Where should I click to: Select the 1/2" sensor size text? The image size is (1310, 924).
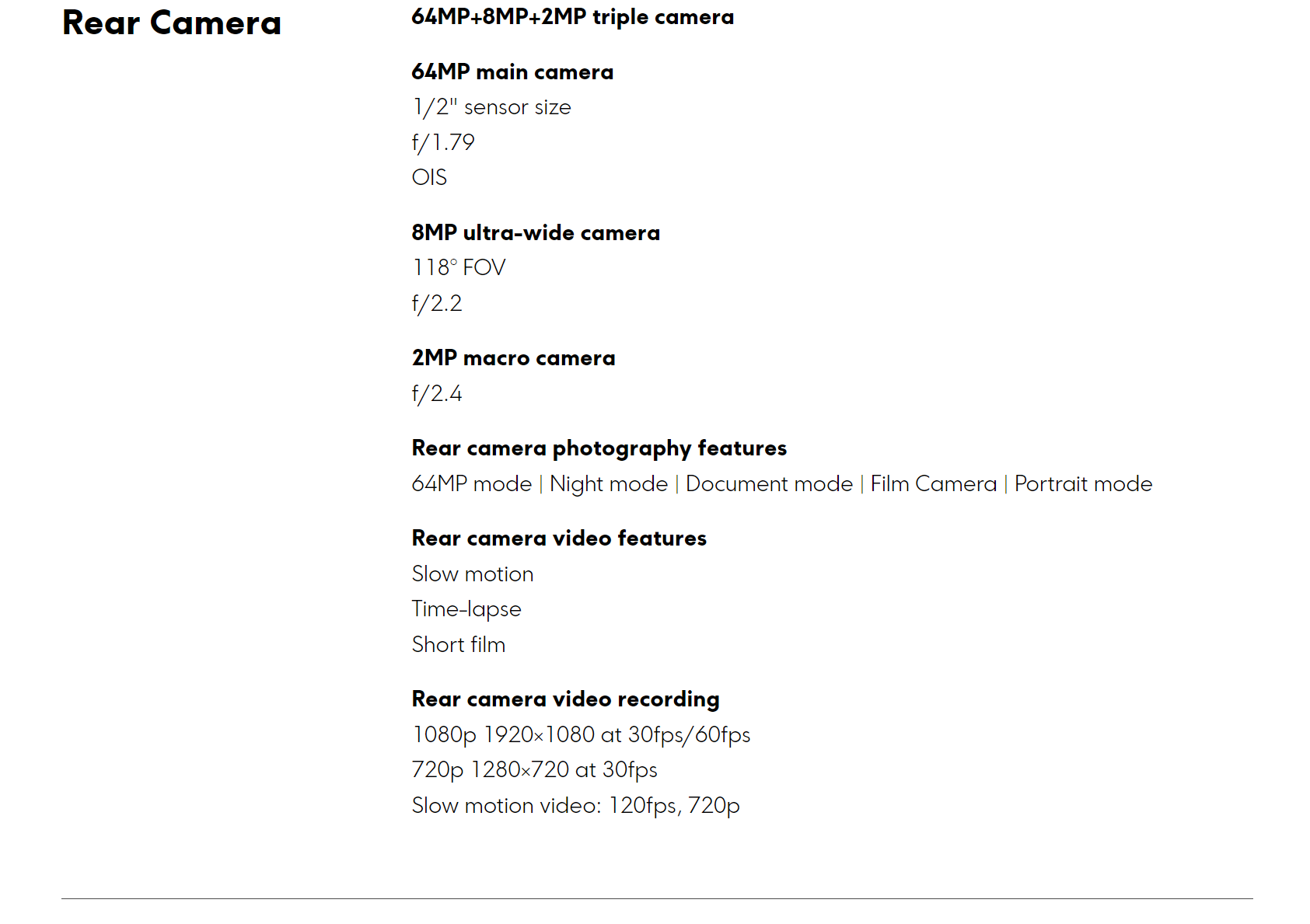(491, 107)
